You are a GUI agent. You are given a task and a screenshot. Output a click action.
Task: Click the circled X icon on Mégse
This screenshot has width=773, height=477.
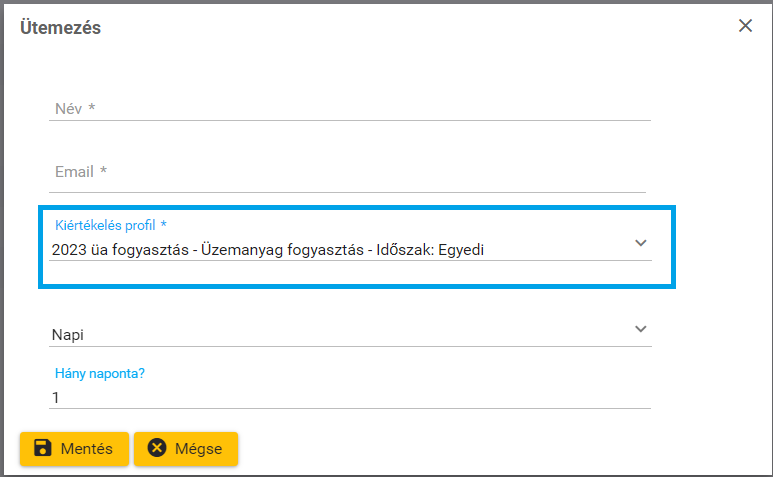pos(157,448)
